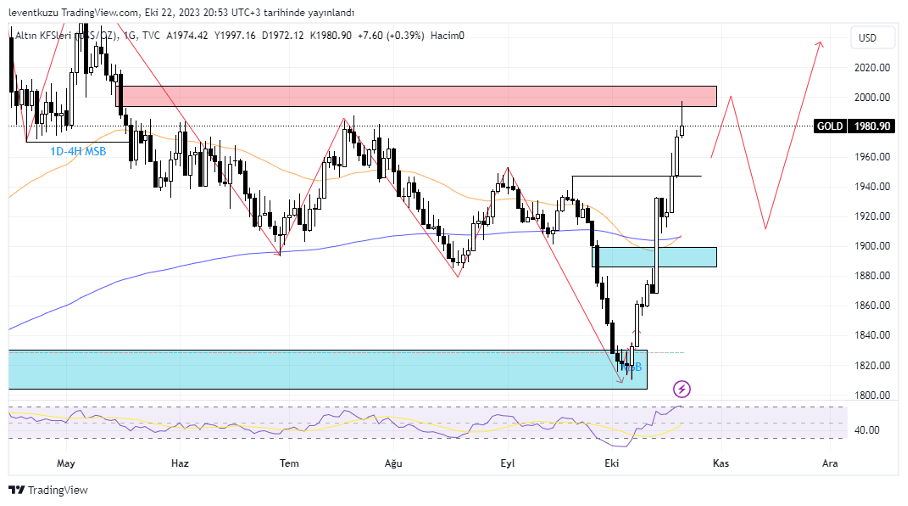
Task: Select the 1D-4H MSB text label
Action: 78,151
